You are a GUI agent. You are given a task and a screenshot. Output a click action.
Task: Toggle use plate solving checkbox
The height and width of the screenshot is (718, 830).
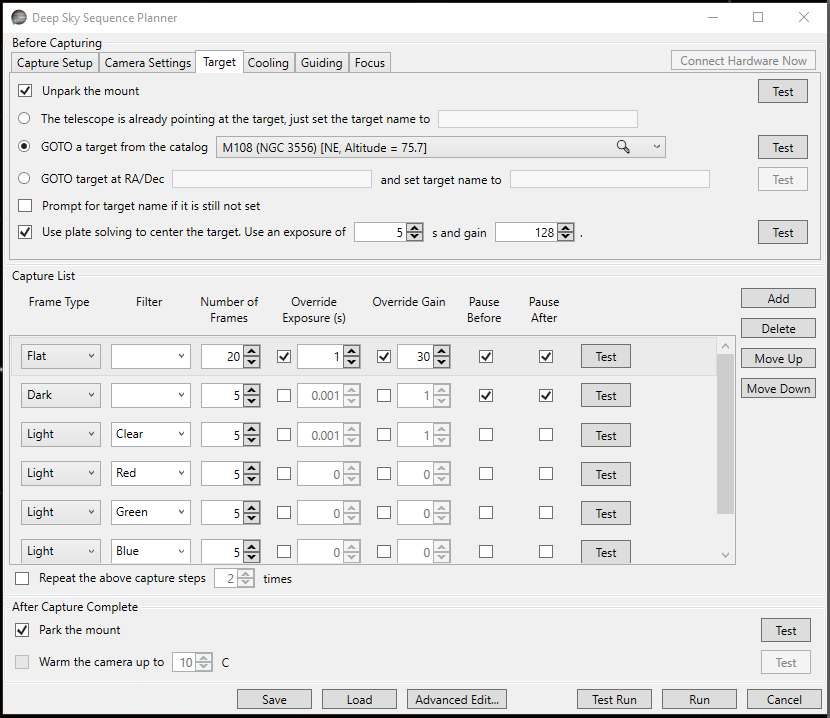pyautogui.click(x=25, y=232)
